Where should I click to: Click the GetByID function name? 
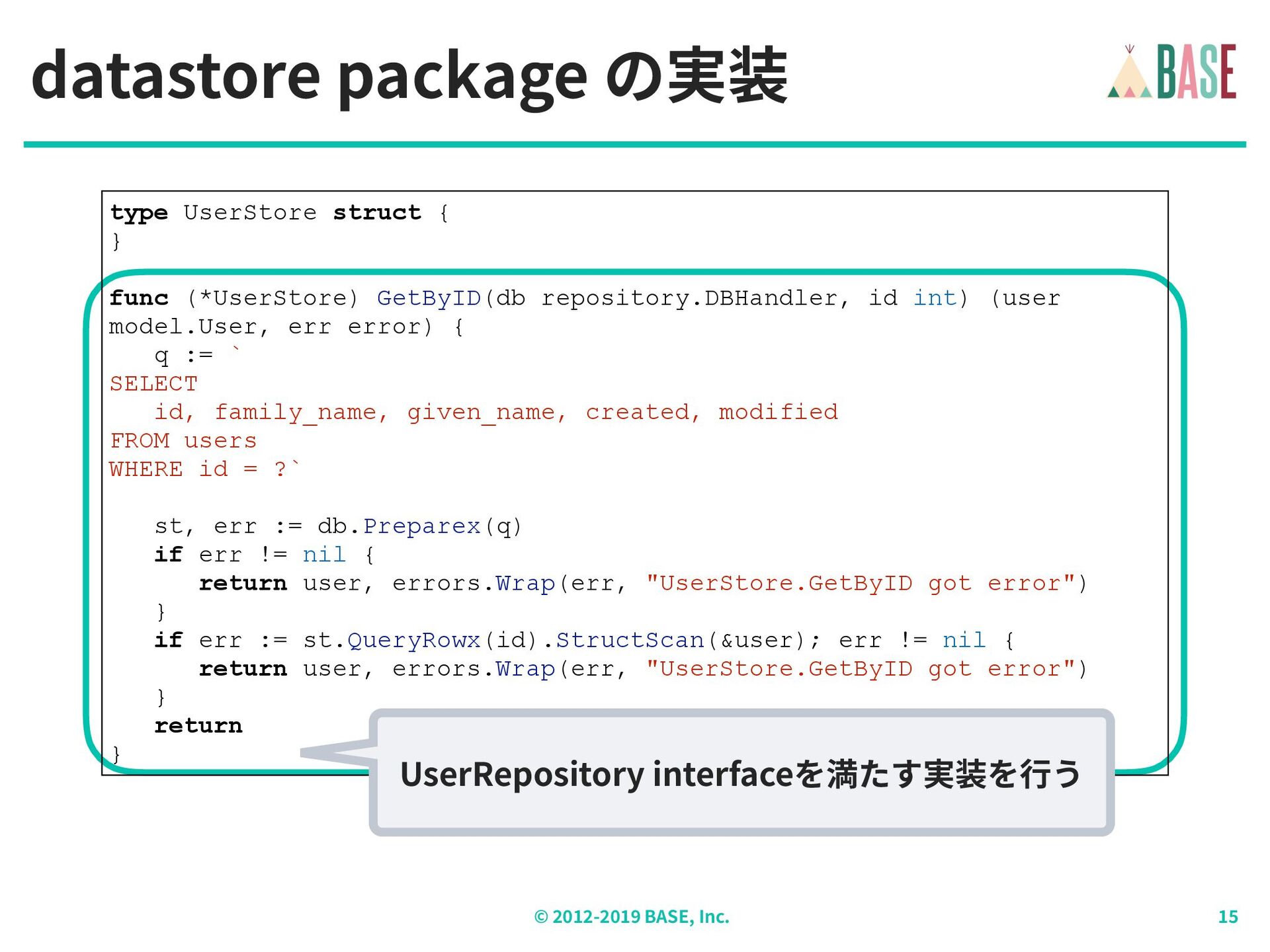pyautogui.click(x=429, y=298)
